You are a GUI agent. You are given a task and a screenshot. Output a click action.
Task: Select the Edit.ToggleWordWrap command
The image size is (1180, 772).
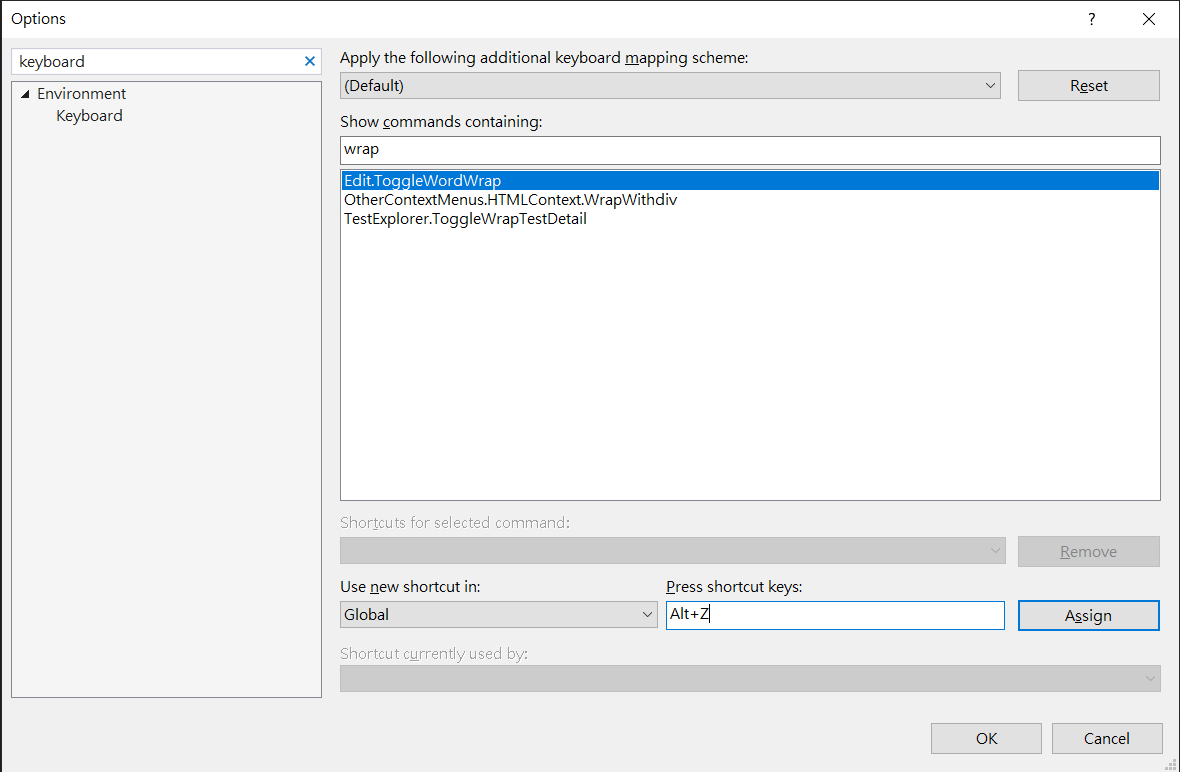pos(423,181)
